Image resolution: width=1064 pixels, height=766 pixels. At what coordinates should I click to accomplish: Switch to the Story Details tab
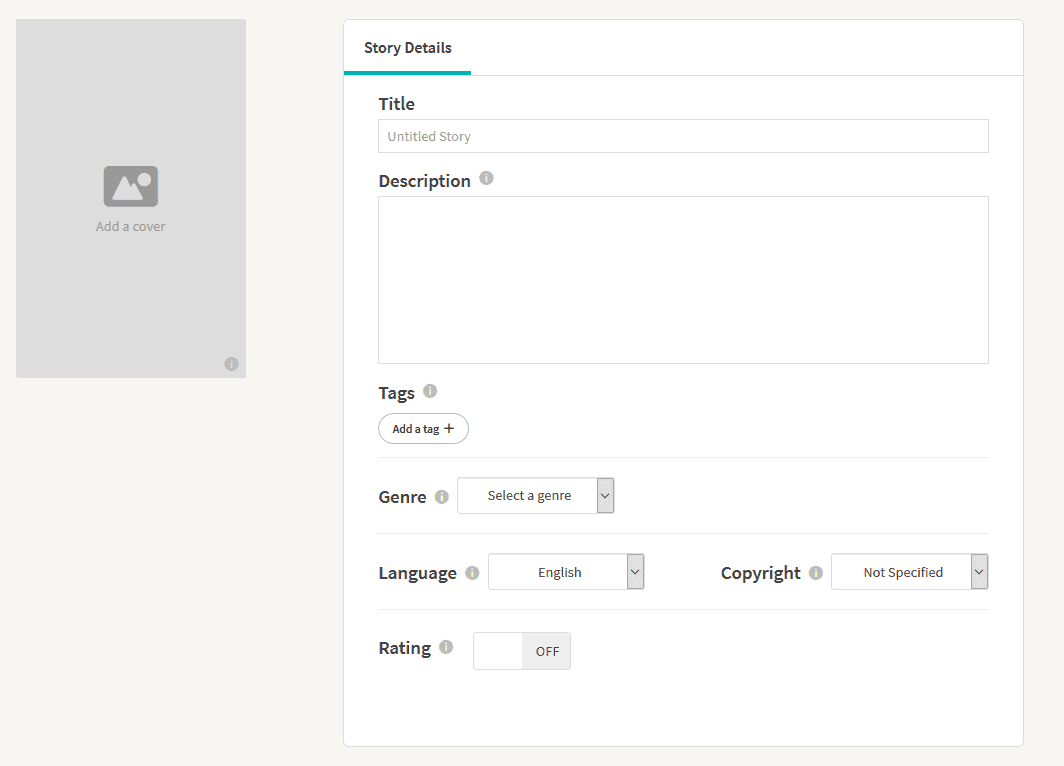coord(407,48)
